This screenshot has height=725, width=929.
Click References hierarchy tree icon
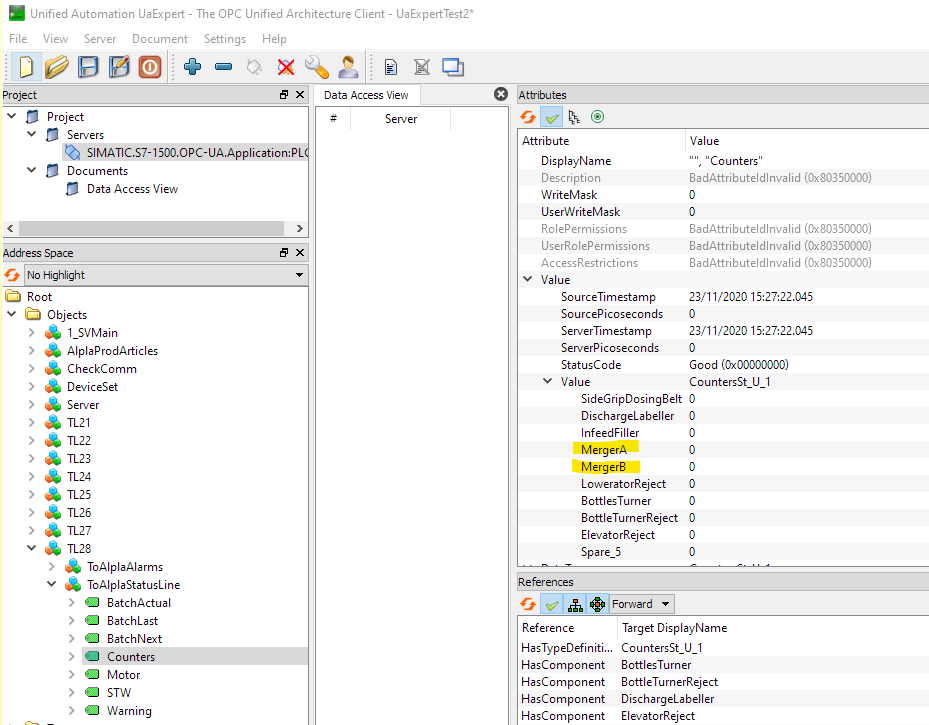tap(575, 604)
